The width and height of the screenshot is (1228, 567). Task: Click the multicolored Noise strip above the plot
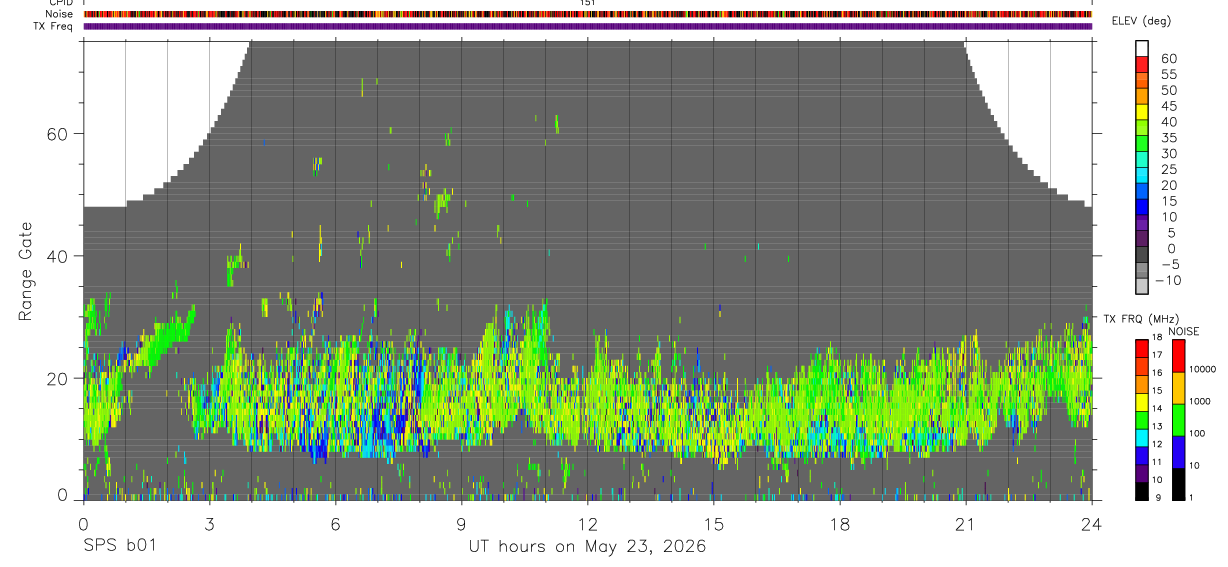[587, 14]
